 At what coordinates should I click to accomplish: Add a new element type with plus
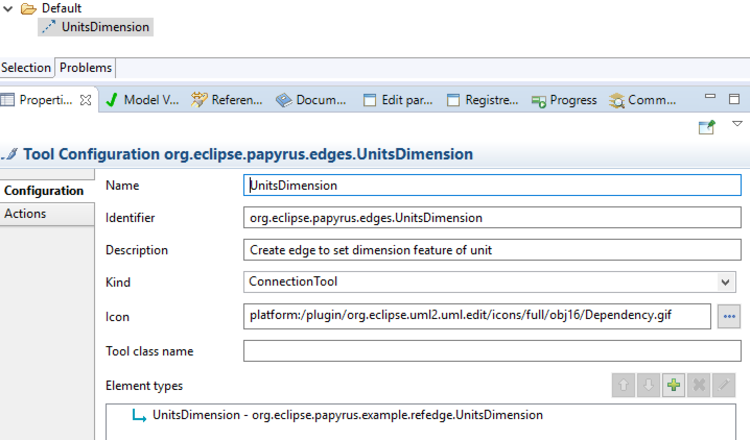click(x=673, y=385)
